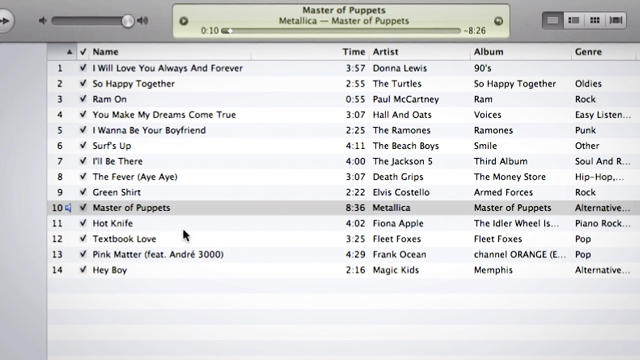Select You Make My Dreams Come True

point(164,115)
